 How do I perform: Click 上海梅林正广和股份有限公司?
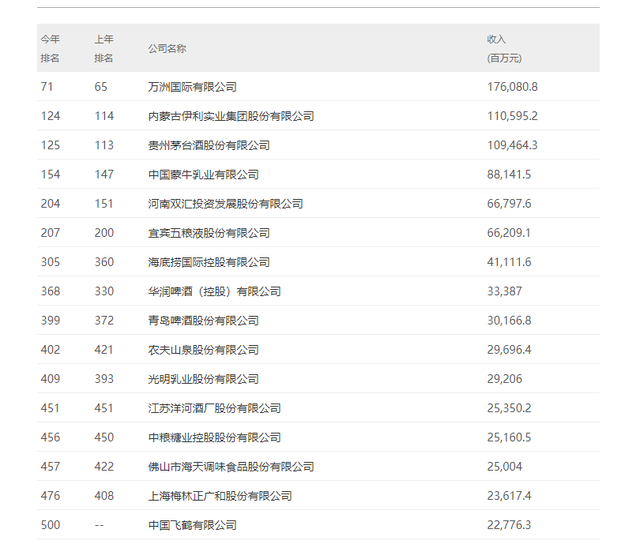(x=220, y=496)
